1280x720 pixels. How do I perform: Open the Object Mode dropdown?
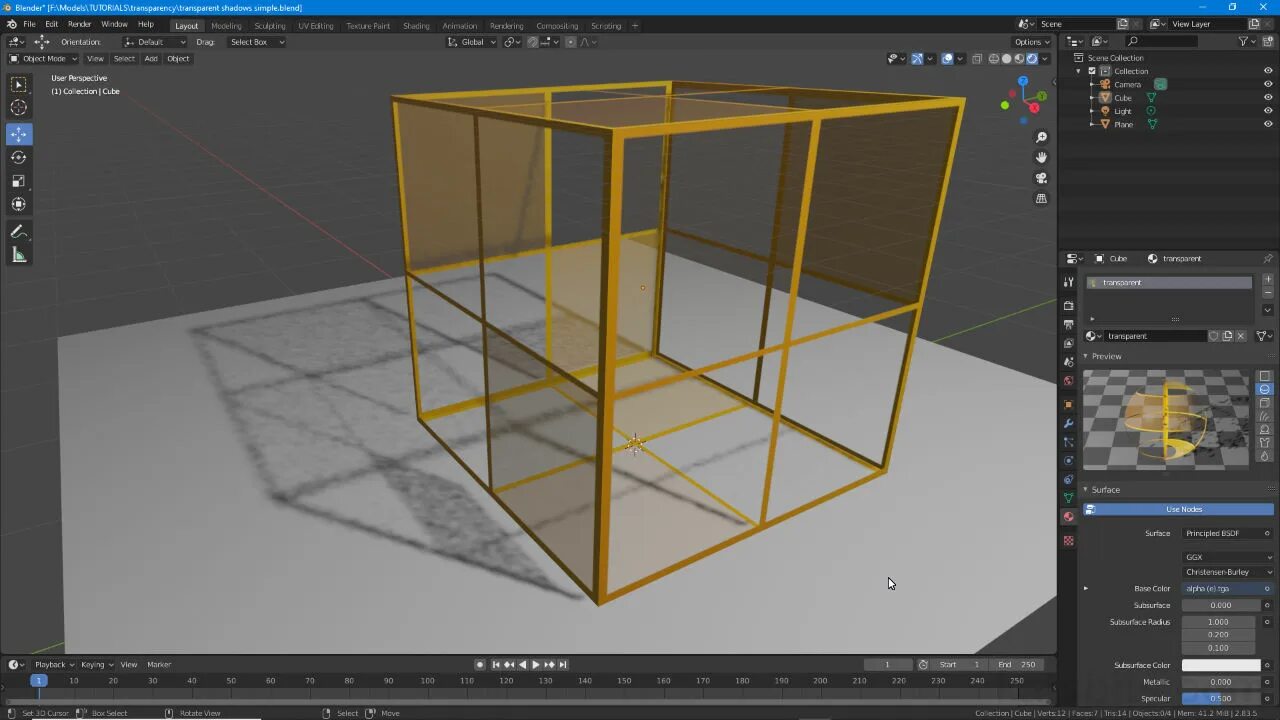pyautogui.click(x=43, y=58)
